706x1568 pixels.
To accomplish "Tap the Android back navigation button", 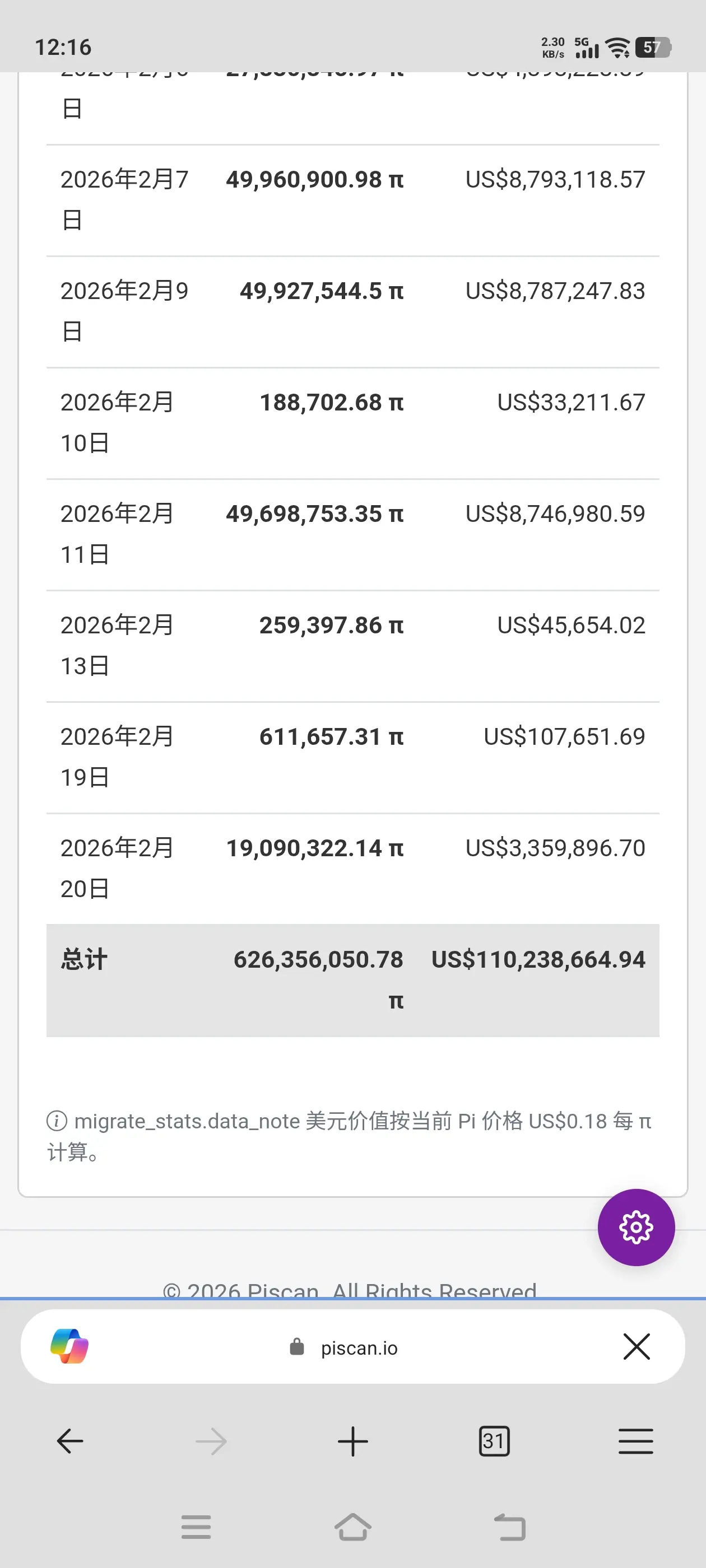I will [509, 1527].
